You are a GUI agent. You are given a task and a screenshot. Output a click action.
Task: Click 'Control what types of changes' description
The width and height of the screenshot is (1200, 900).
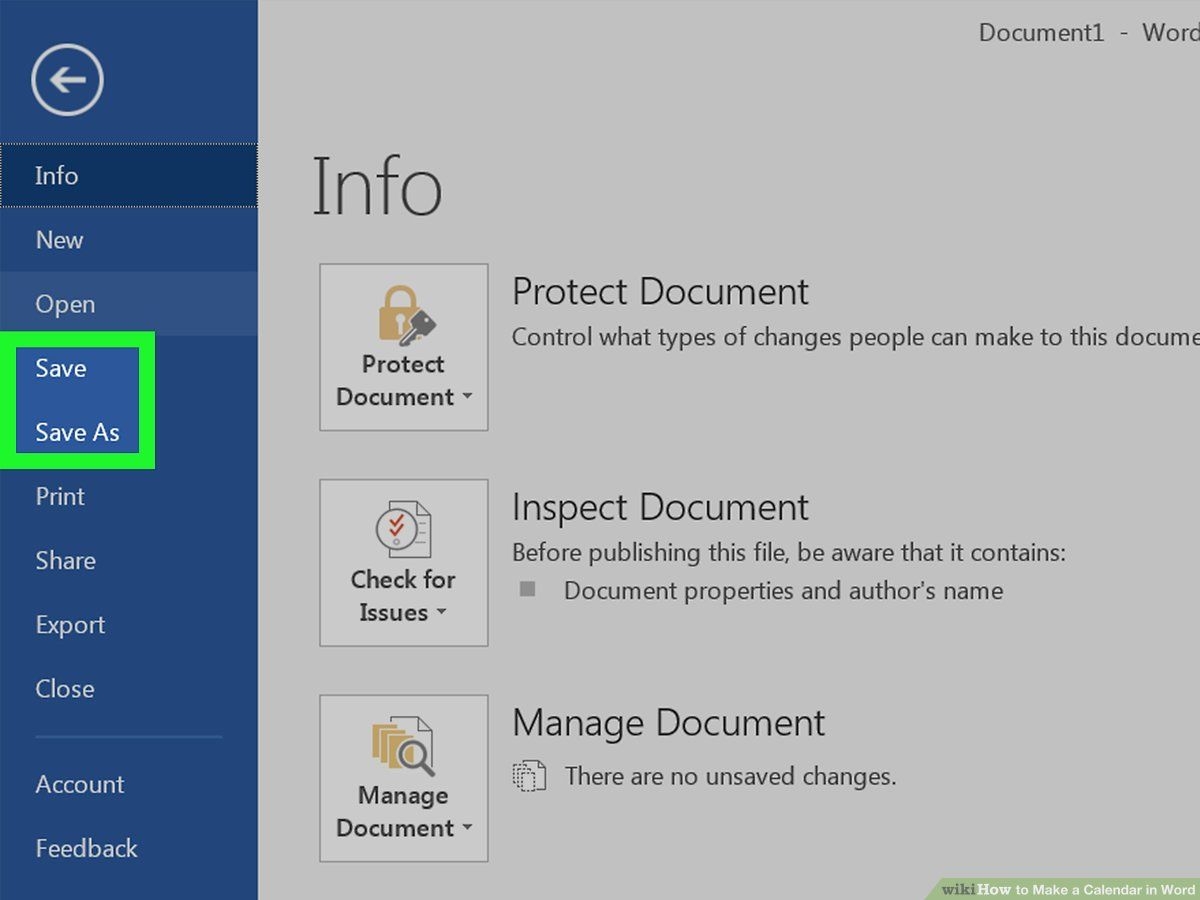click(855, 337)
